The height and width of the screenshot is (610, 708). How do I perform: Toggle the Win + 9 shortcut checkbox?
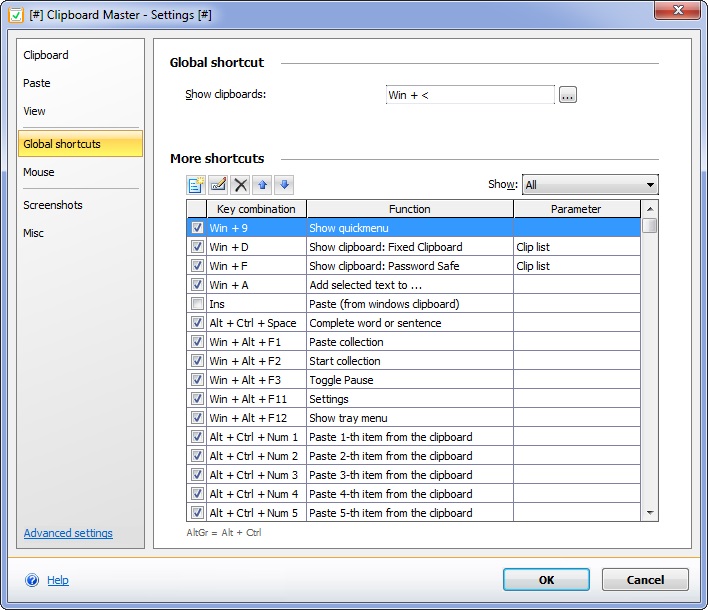click(x=197, y=228)
